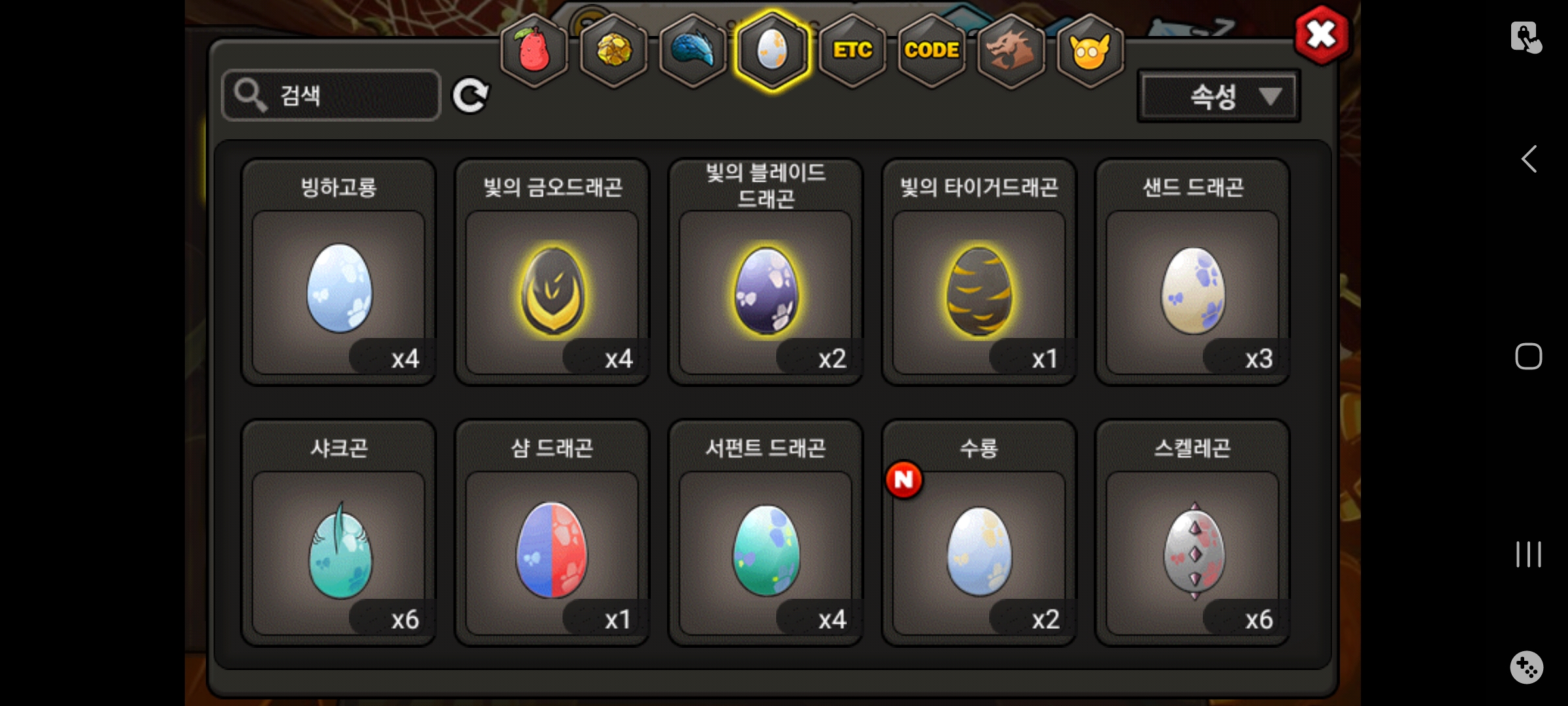Close the inventory with red X

(1321, 35)
